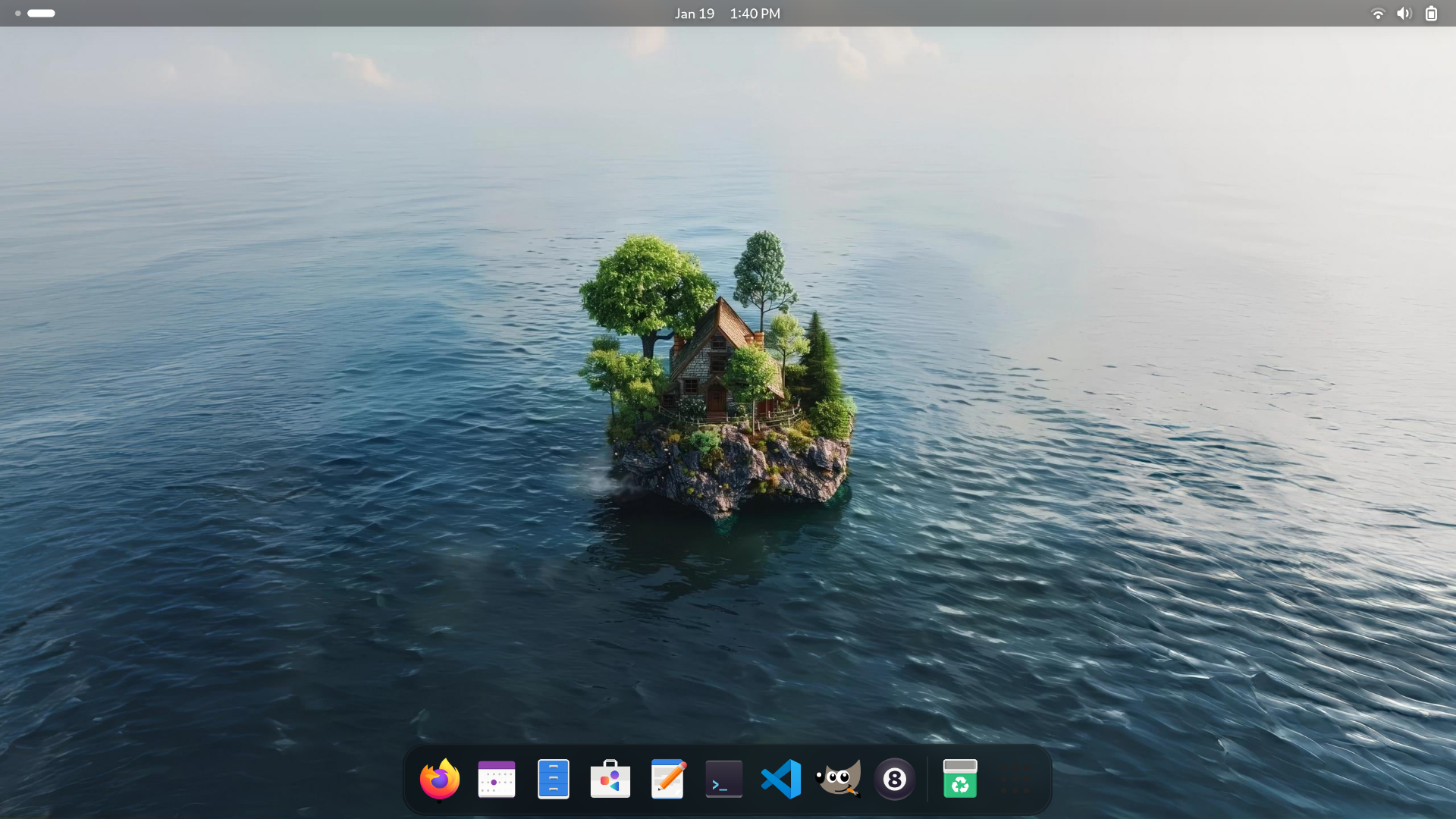
Task: Show the applications grid
Action: click(x=1015, y=779)
